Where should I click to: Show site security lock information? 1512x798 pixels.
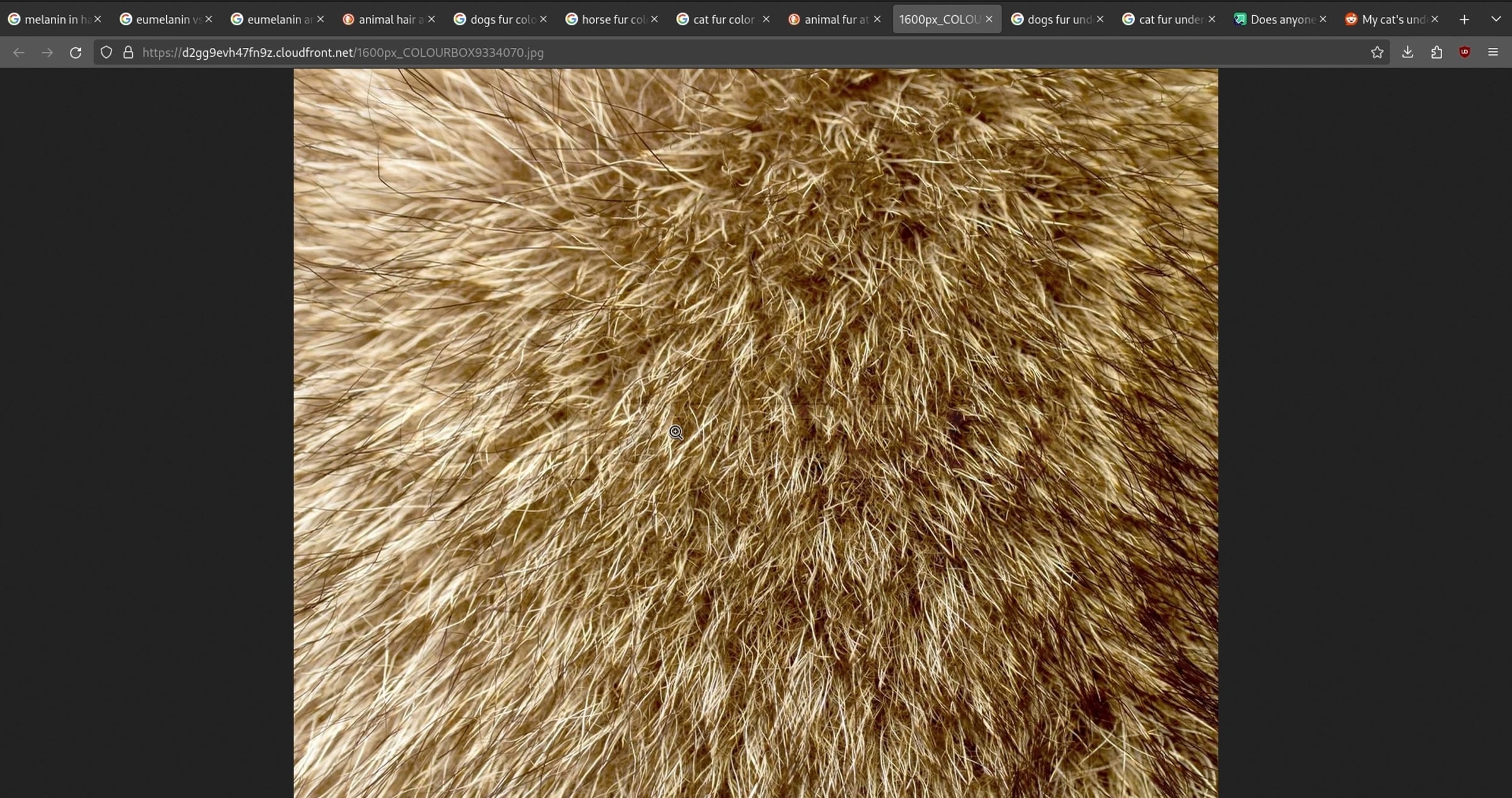(129, 53)
